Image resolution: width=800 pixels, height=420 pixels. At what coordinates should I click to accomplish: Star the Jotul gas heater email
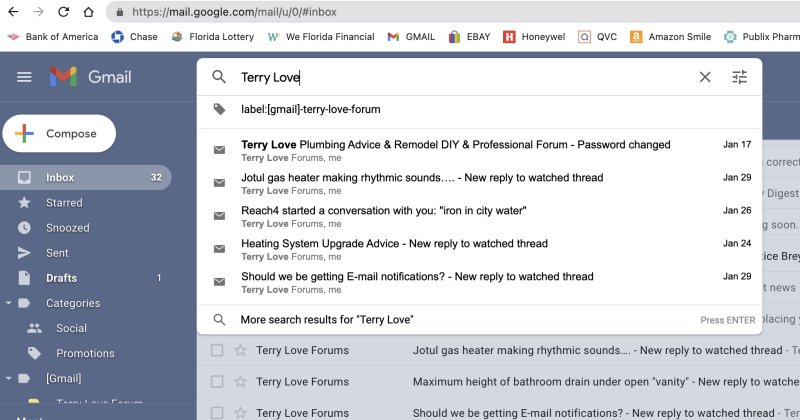click(240, 350)
